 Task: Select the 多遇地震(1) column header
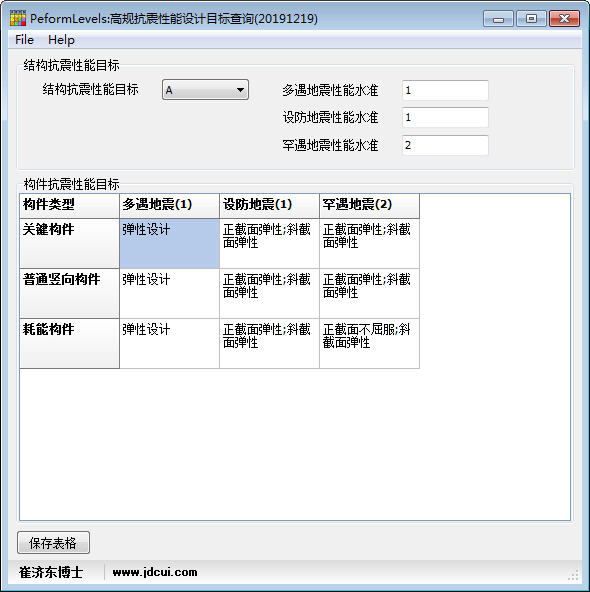click(x=169, y=206)
